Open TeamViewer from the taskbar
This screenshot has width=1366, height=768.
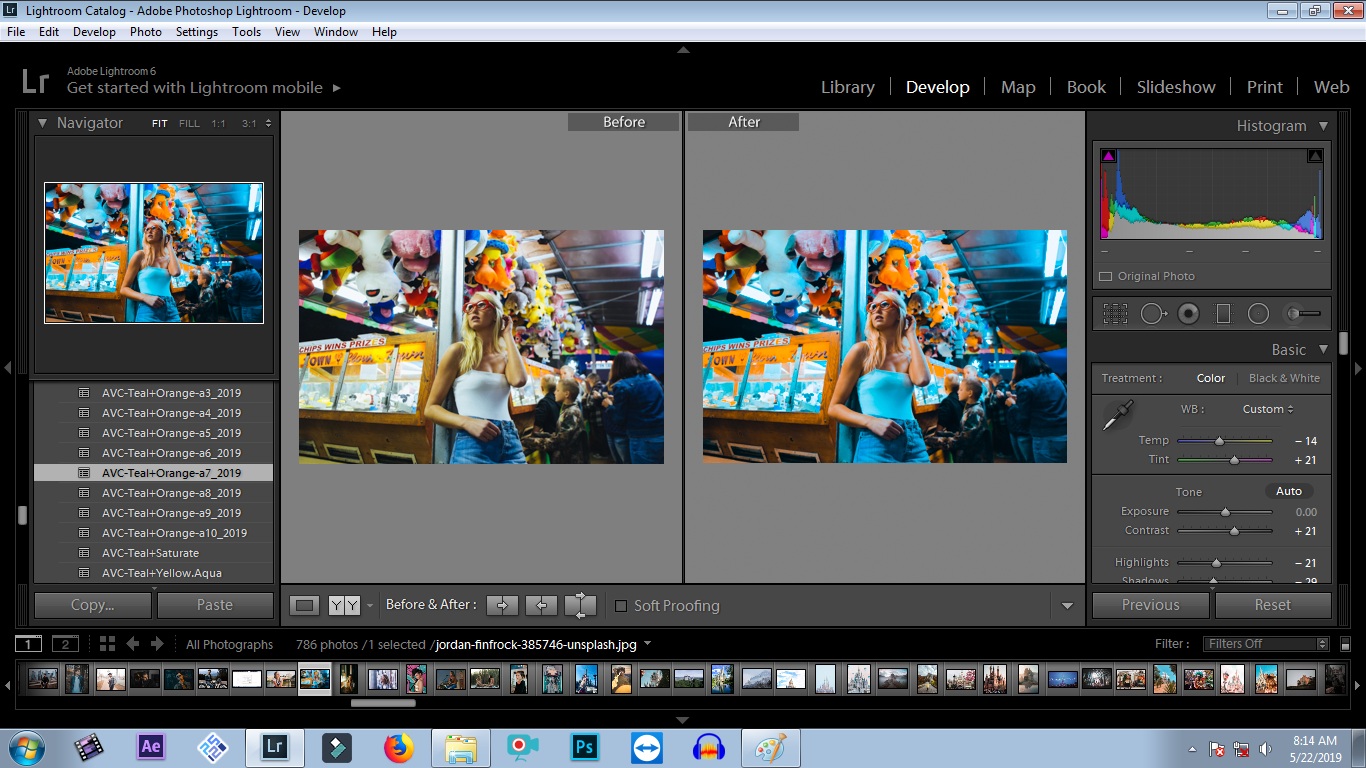(646, 747)
